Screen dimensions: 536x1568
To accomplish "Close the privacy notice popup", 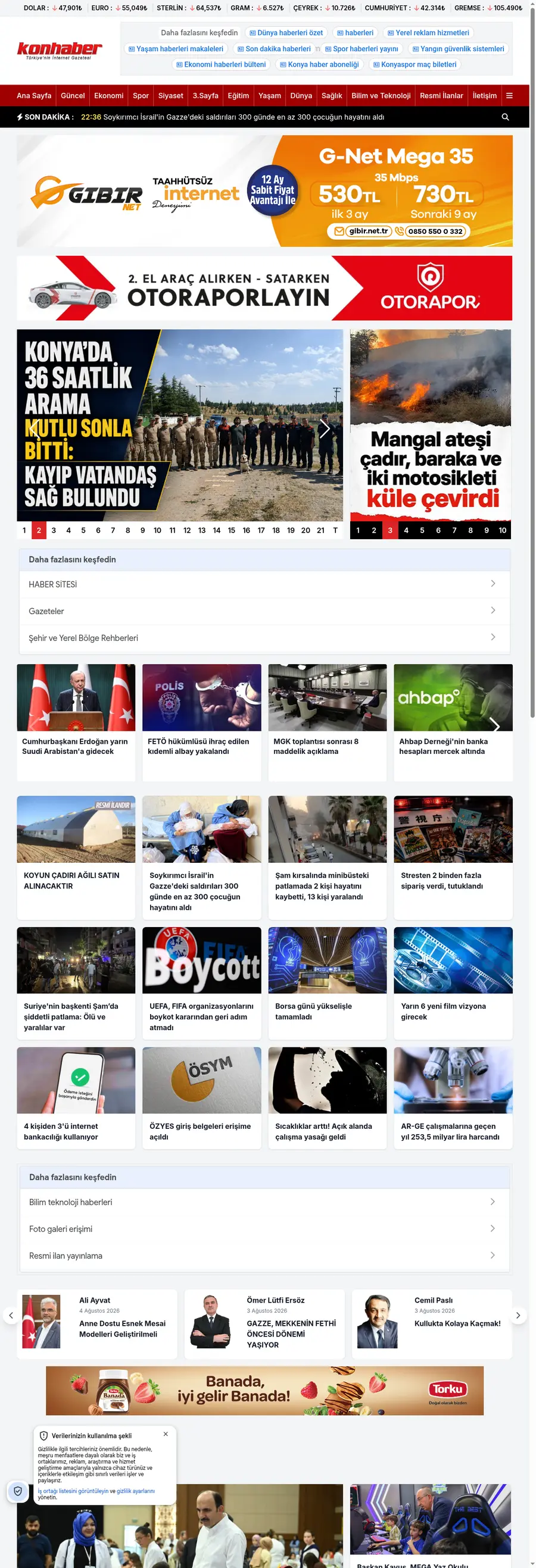I will [166, 1434].
